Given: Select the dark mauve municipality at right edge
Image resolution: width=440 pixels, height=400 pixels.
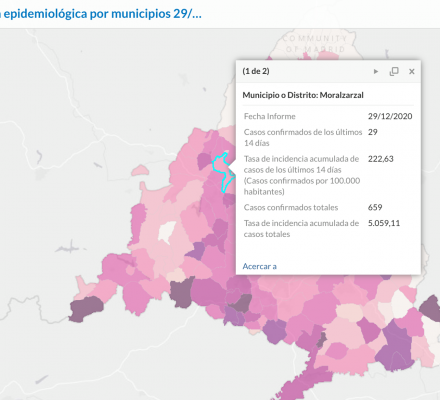Looking at the screenshot, I should (x=431, y=307).
